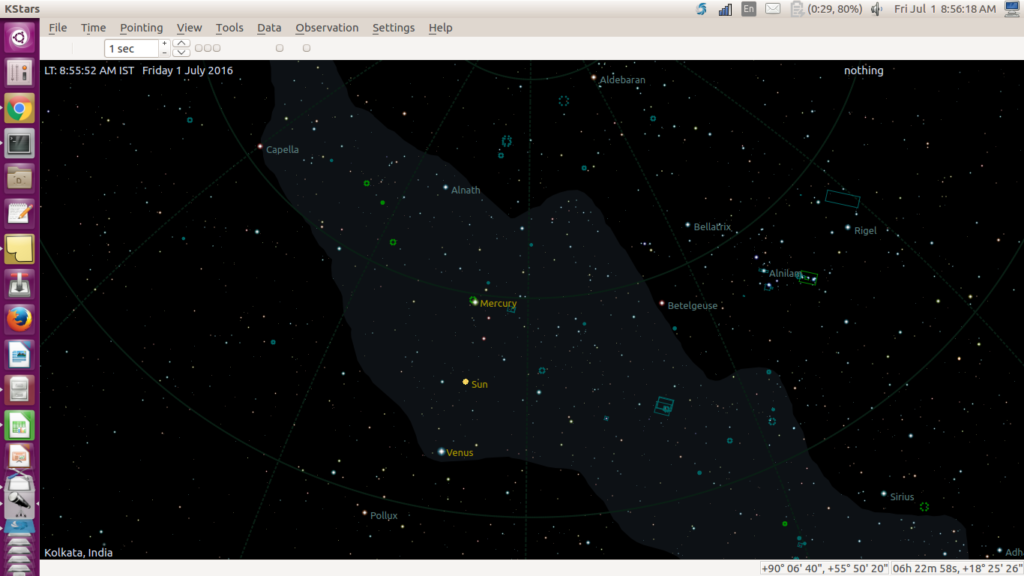Open the sliders settings dock icon
The height and width of the screenshot is (576, 1024).
point(19,72)
